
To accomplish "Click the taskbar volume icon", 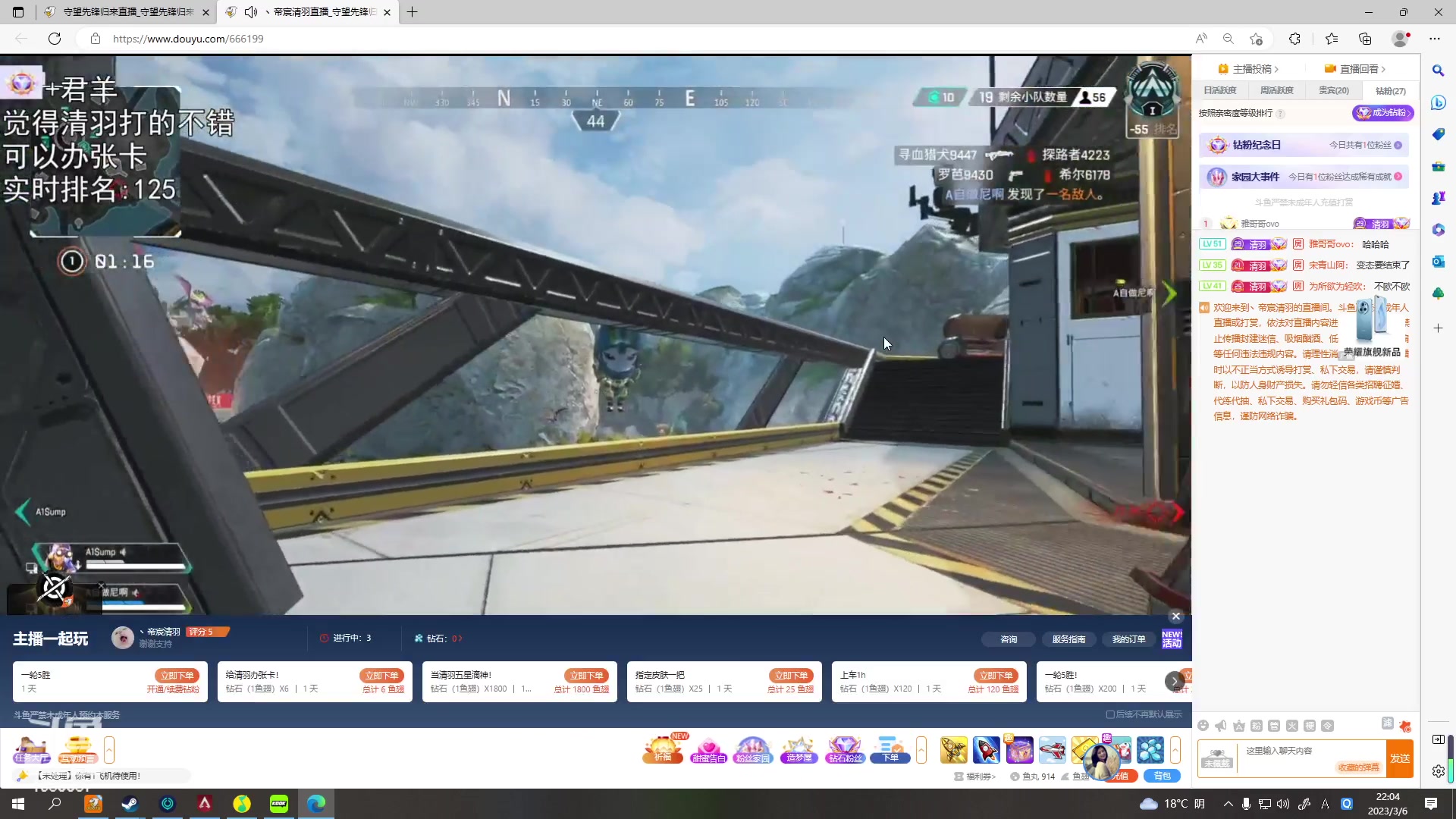I will click(1282, 804).
